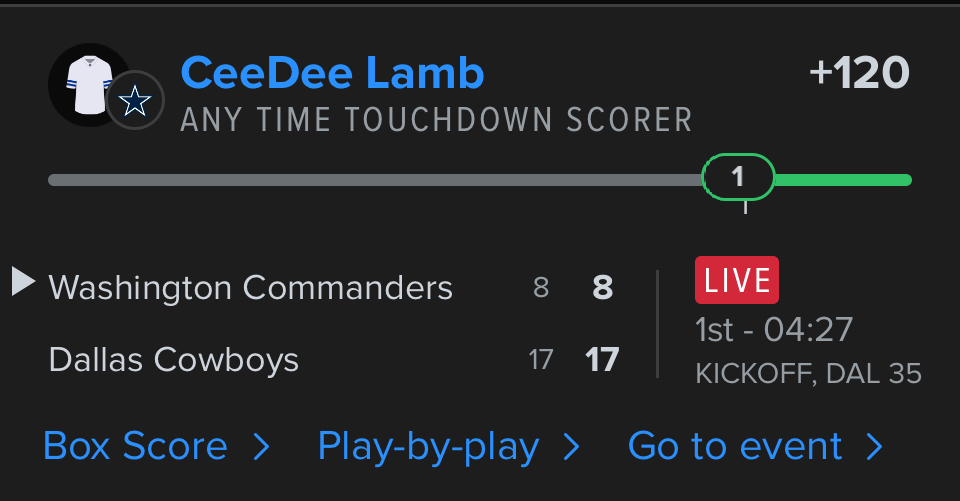Screen dimensions: 960x501
Task: Click the chevron after Box Score
Action: coord(262,447)
